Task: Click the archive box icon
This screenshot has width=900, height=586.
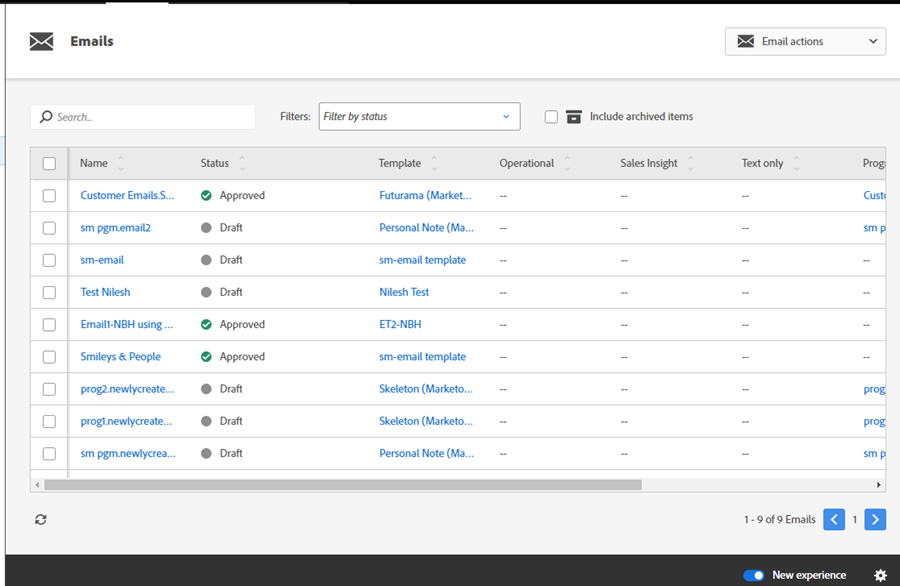Action: coord(574,117)
